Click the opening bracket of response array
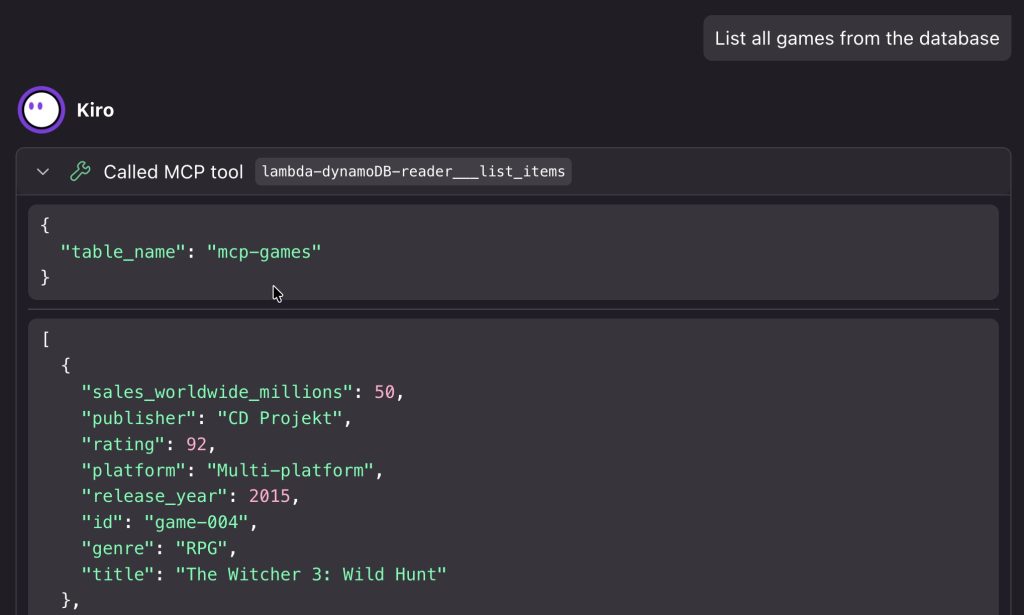Viewport: 1024px width, 615px height. (x=46, y=339)
